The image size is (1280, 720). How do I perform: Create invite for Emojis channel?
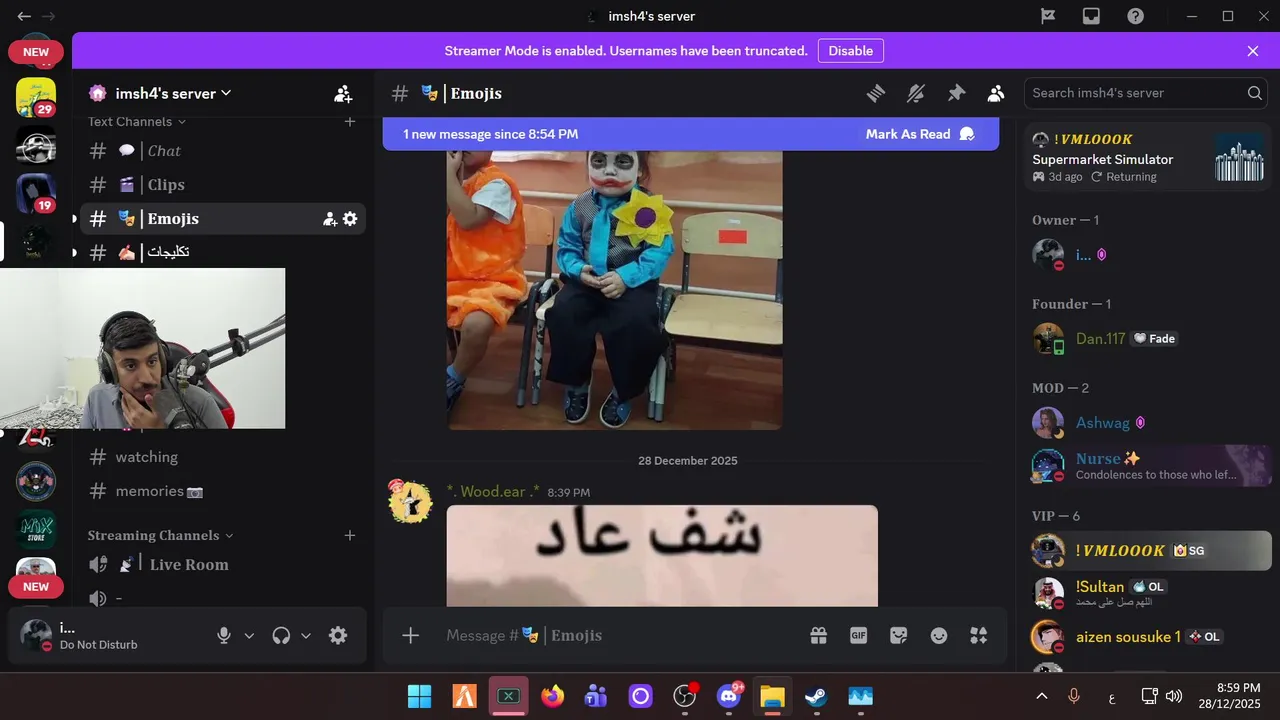[329, 219]
